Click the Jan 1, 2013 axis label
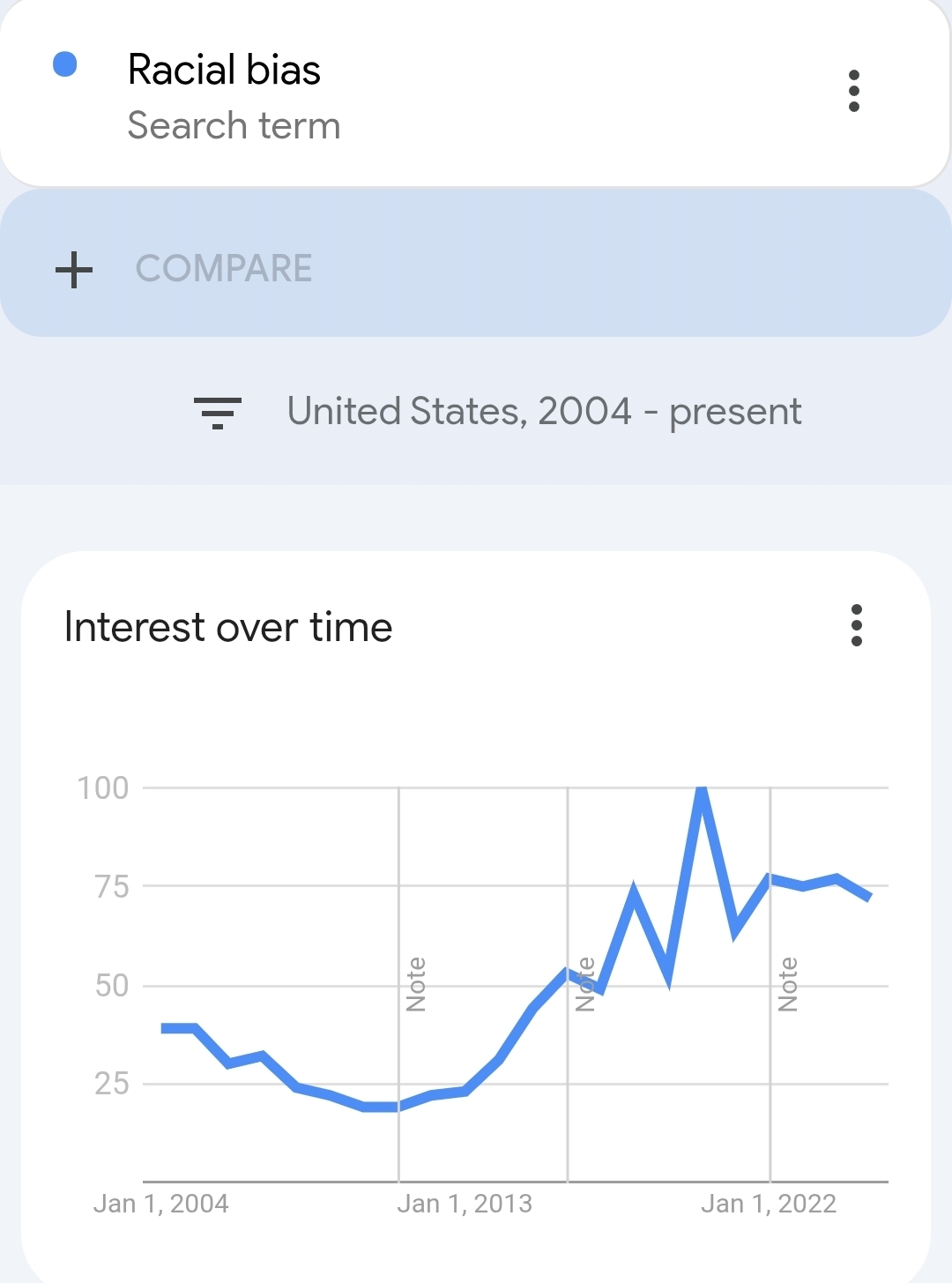The image size is (952, 1283). click(465, 1204)
